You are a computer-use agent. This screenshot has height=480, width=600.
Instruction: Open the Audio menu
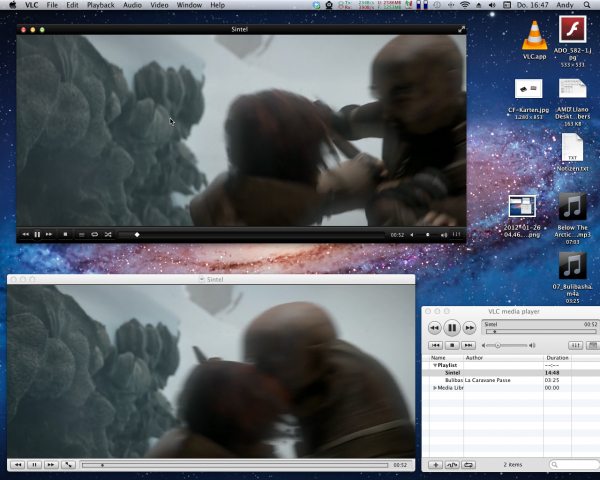click(132, 5)
